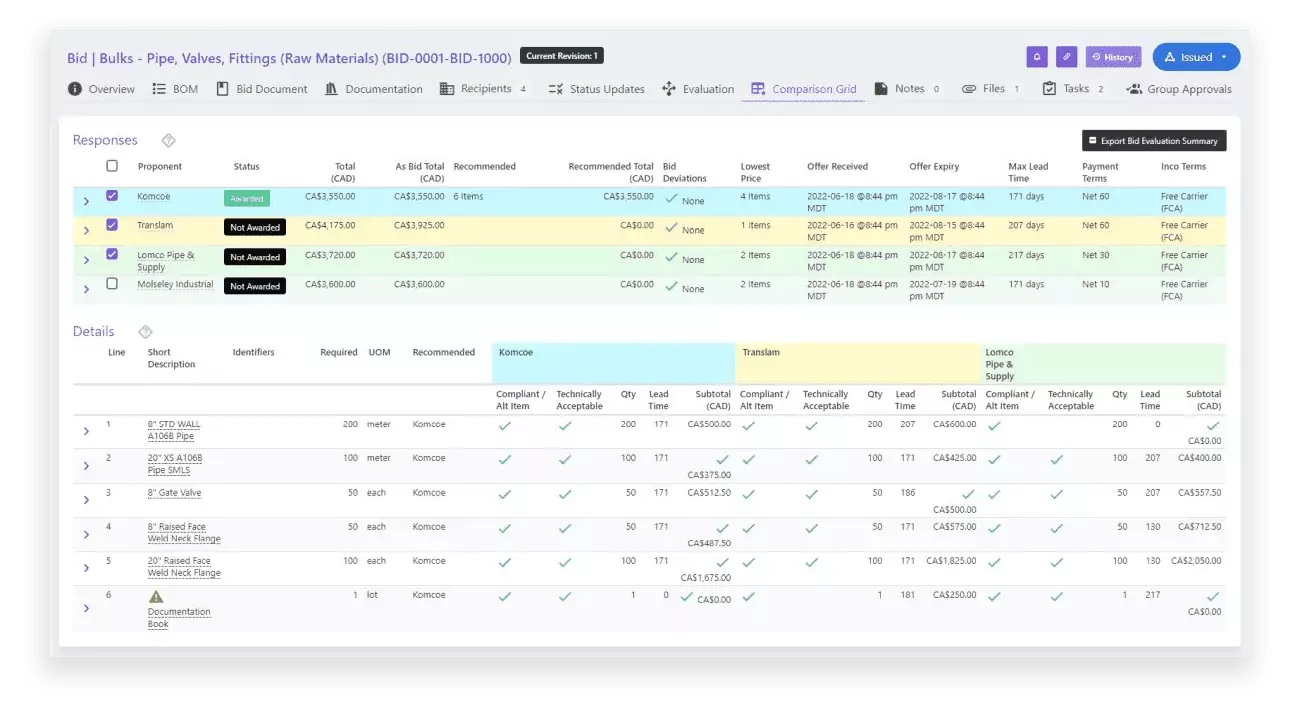Click the purple notification bell icon
This screenshot has height=708, width=1300.
(x=1037, y=57)
